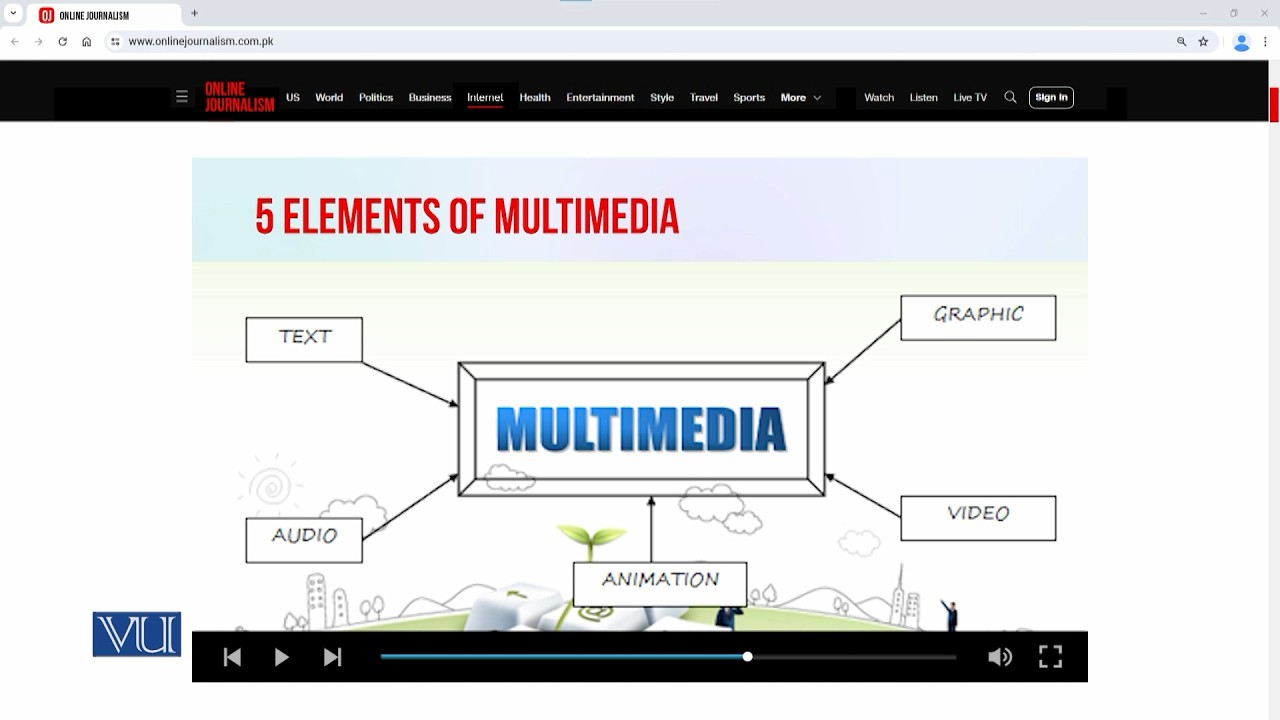Image resolution: width=1280 pixels, height=720 pixels.
Task: Open the Politics section
Action: point(376,97)
